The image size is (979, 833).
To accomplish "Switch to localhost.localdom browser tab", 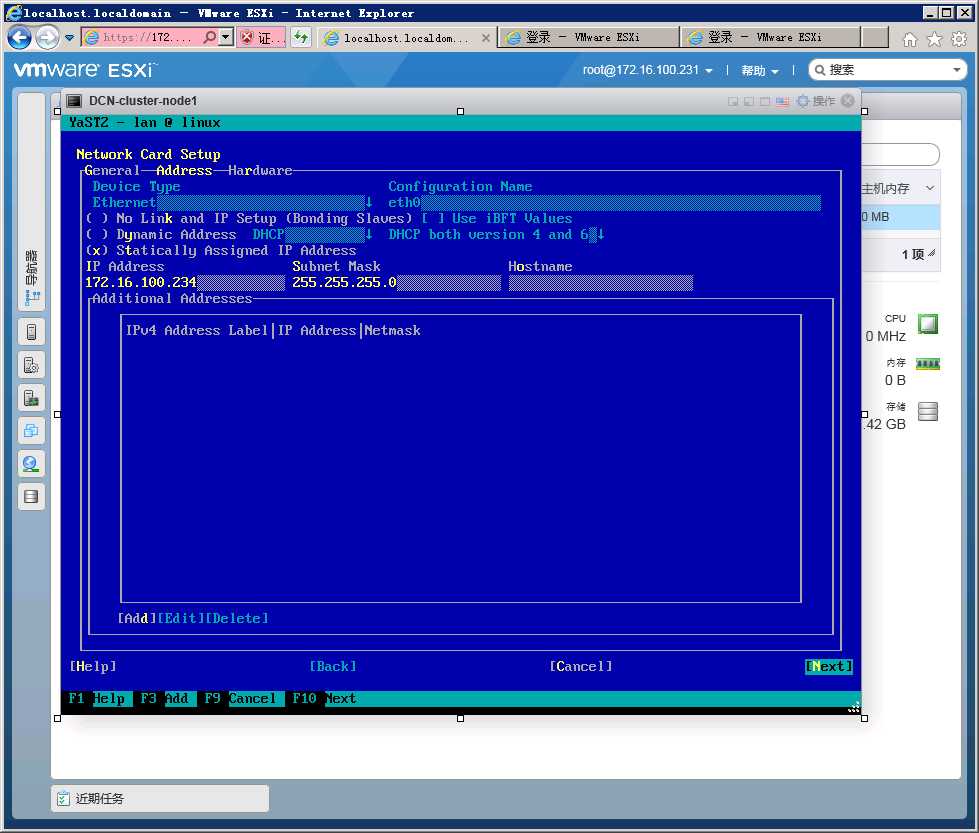I will pos(406,38).
